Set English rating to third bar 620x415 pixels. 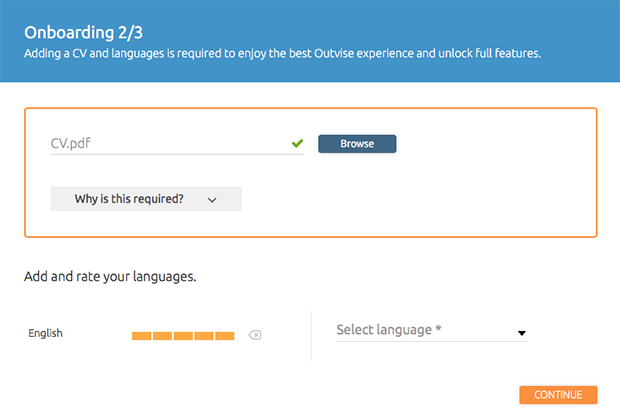click(x=183, y=336)
